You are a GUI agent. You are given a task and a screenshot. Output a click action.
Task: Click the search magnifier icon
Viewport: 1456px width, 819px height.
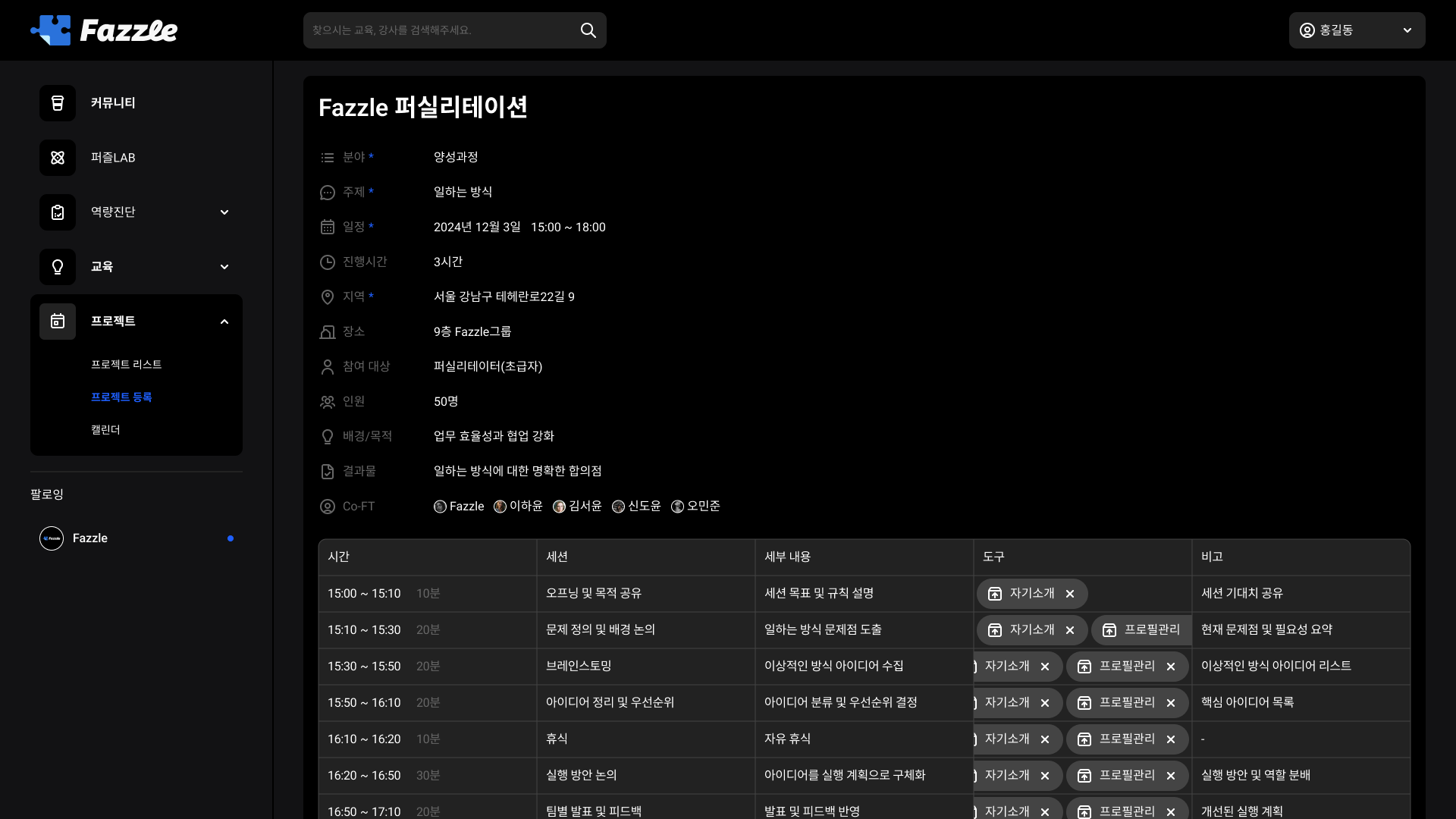point(588,30)
